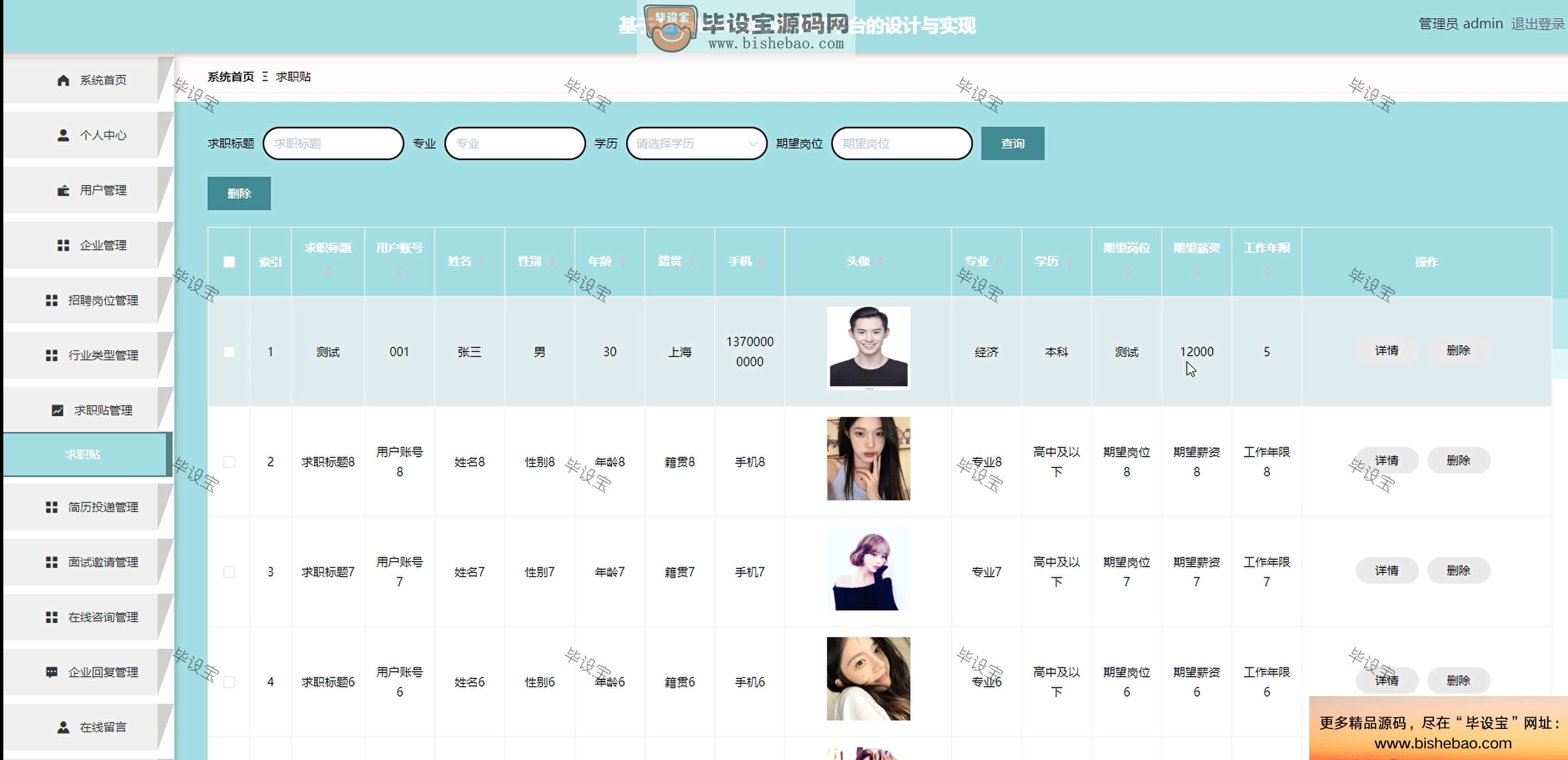Click 删除 for the 张三 row

click(1459, 351)
